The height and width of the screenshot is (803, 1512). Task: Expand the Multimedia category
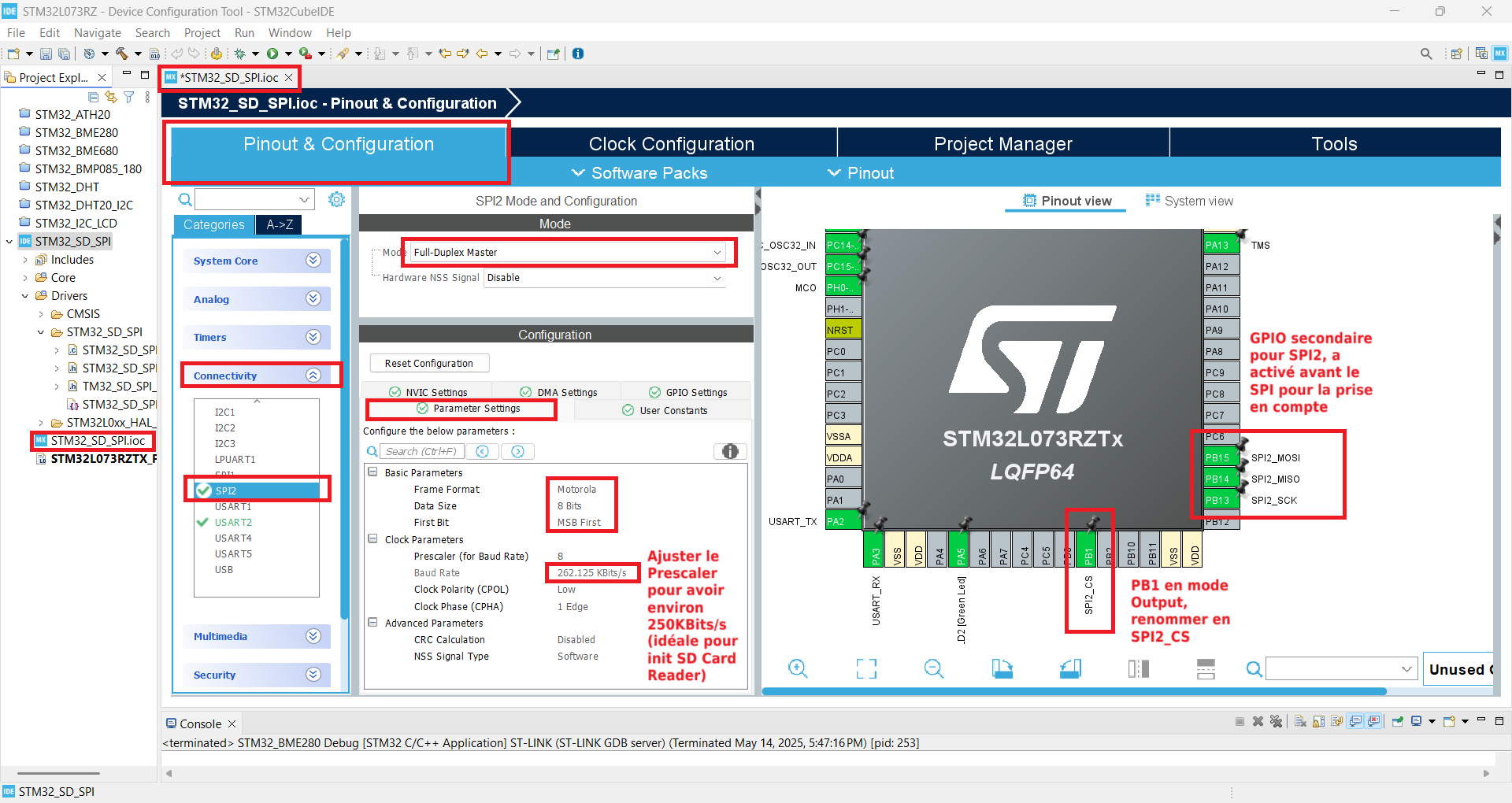coord(257,636)
